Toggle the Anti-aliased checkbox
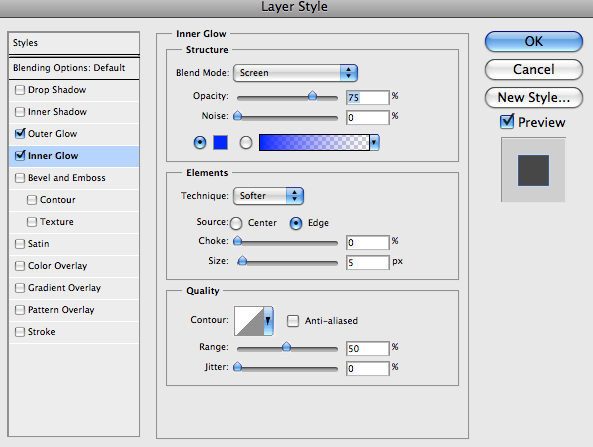593x447 pixels. pyautogui.click(x=293, y=321)
